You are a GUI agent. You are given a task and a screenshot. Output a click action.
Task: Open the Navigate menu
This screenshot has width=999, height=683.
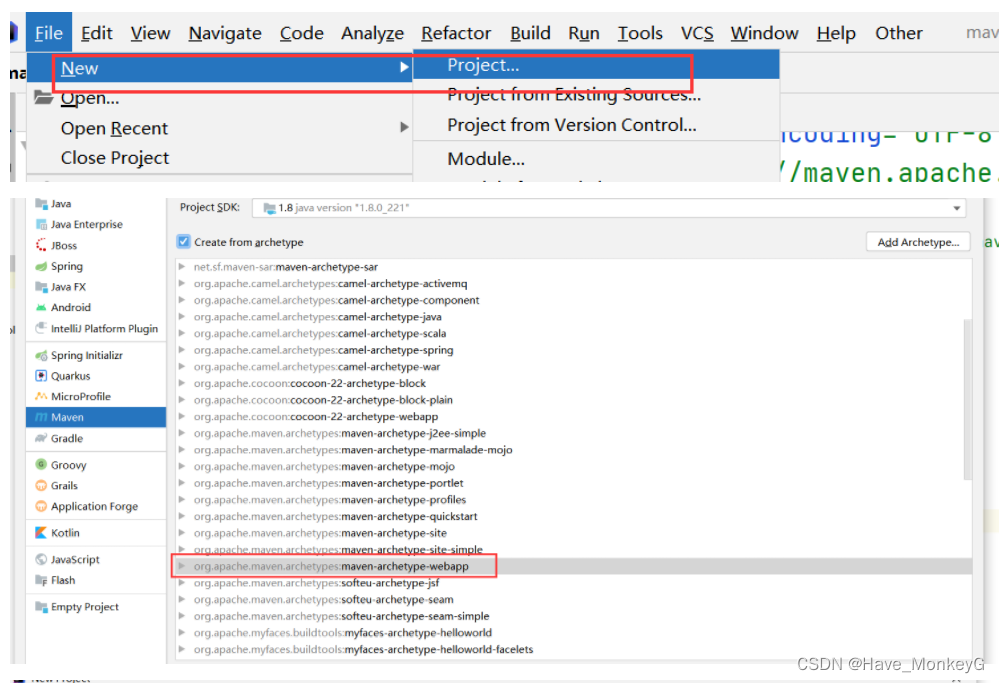pyautogui.click(x=225, y=32)
